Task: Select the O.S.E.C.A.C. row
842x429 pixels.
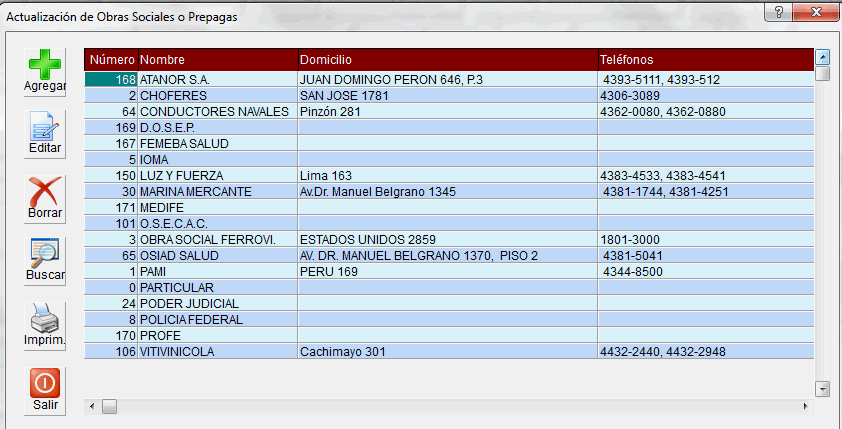Action: tap(449, 224)
